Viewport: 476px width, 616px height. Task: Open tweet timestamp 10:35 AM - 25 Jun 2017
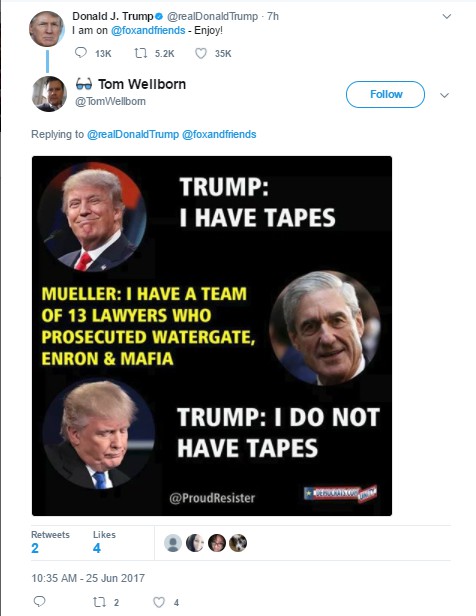coord(88,578)
